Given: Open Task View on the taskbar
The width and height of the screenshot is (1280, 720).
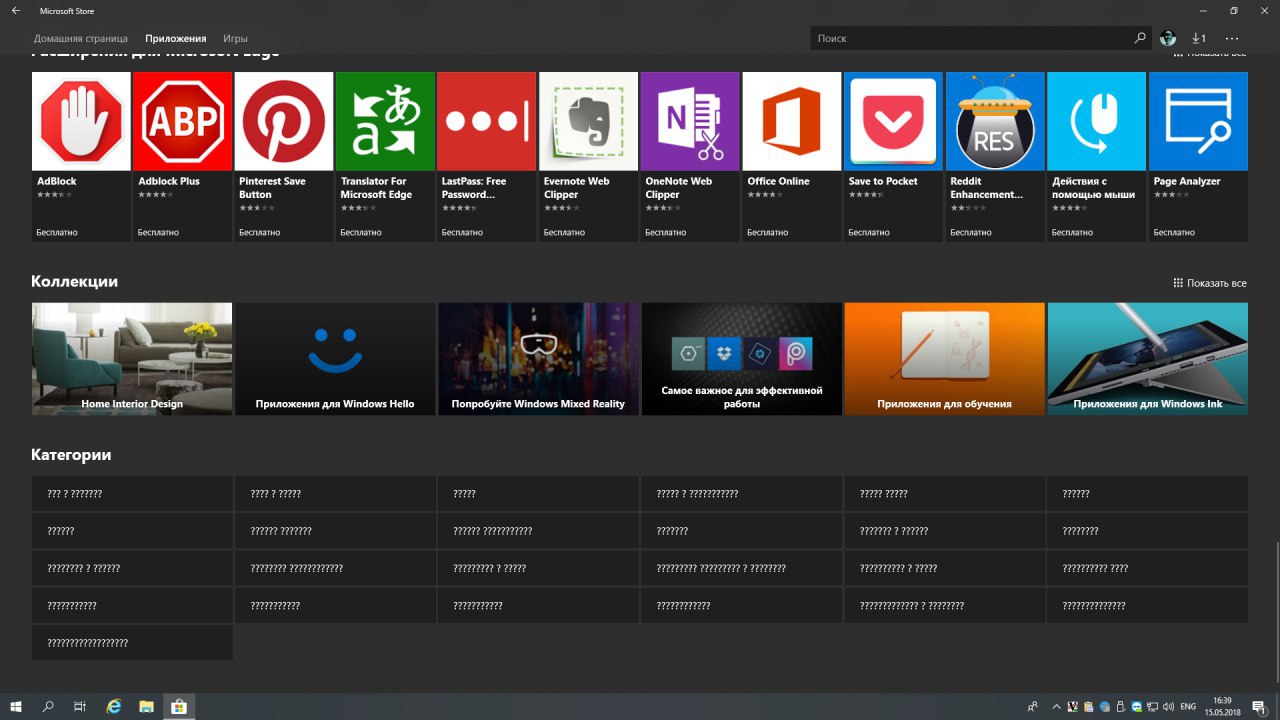Looking at the screenshot, I should tap(80, 706).
